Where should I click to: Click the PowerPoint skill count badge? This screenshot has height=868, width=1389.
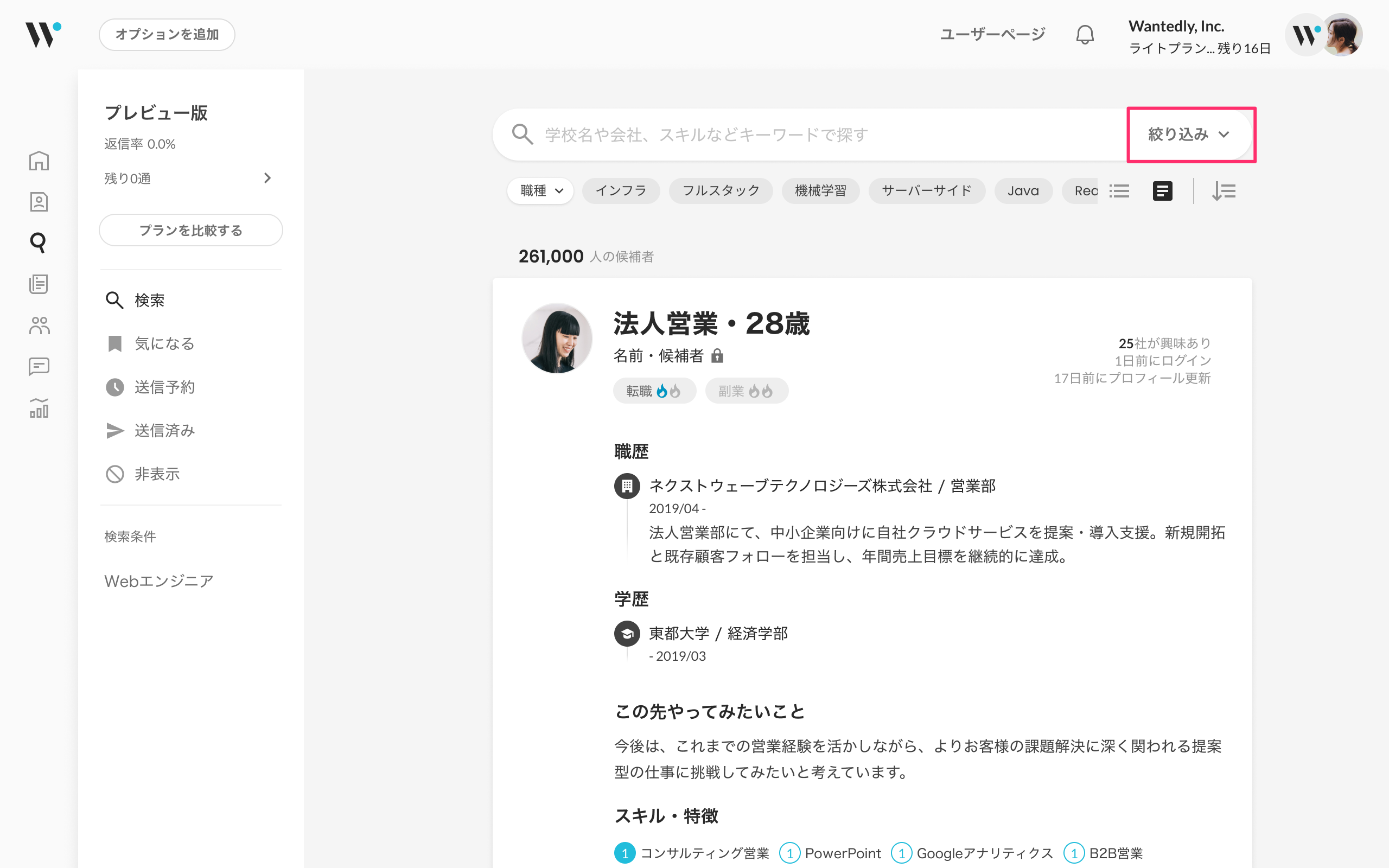pyautogui.click(x=790, y=853)
